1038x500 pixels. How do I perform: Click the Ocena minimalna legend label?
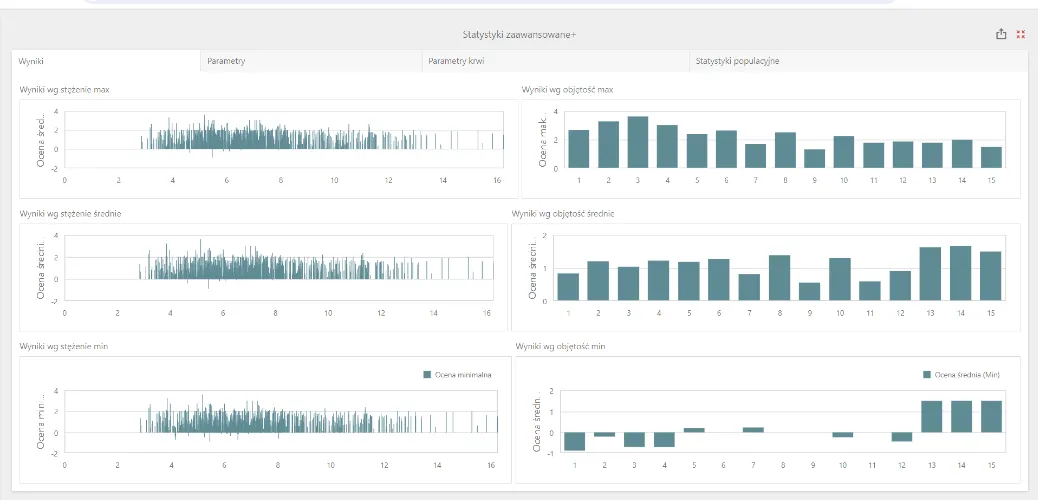click(463, 375)
